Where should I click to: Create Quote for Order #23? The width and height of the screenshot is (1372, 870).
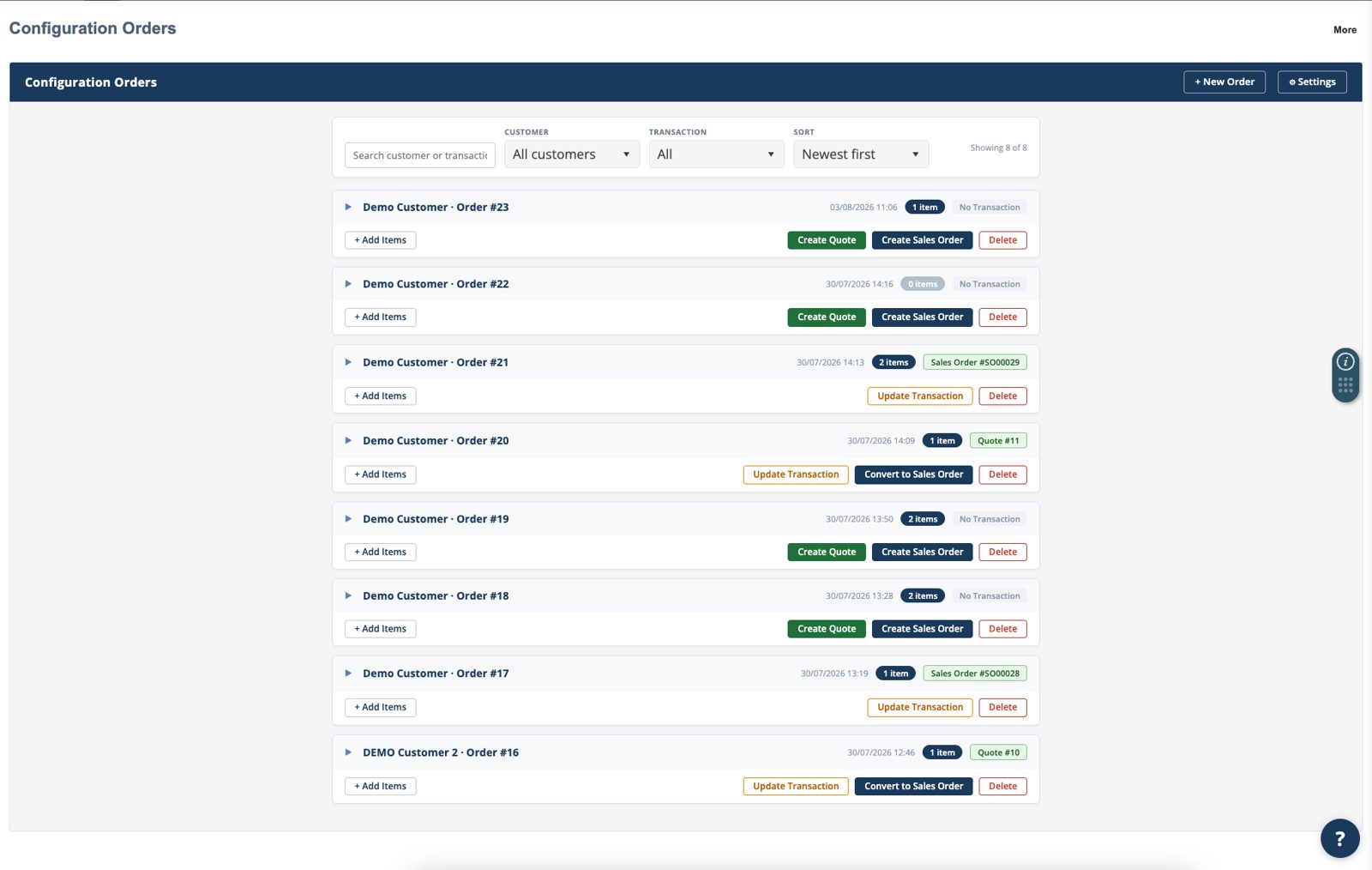pyautogui.click(x=827, y=240)
